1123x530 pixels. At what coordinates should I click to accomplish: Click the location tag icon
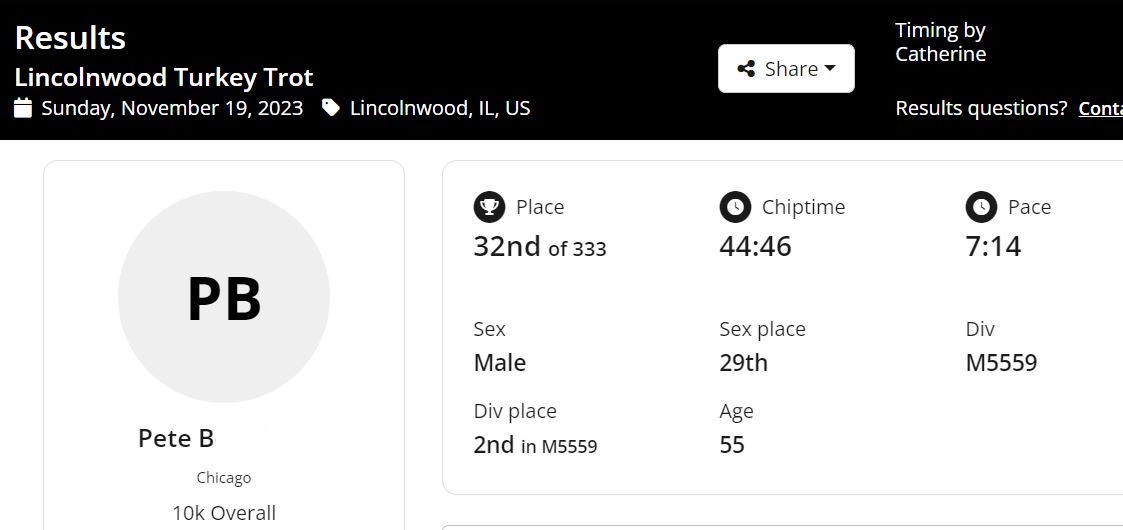(x=331, y=108)
